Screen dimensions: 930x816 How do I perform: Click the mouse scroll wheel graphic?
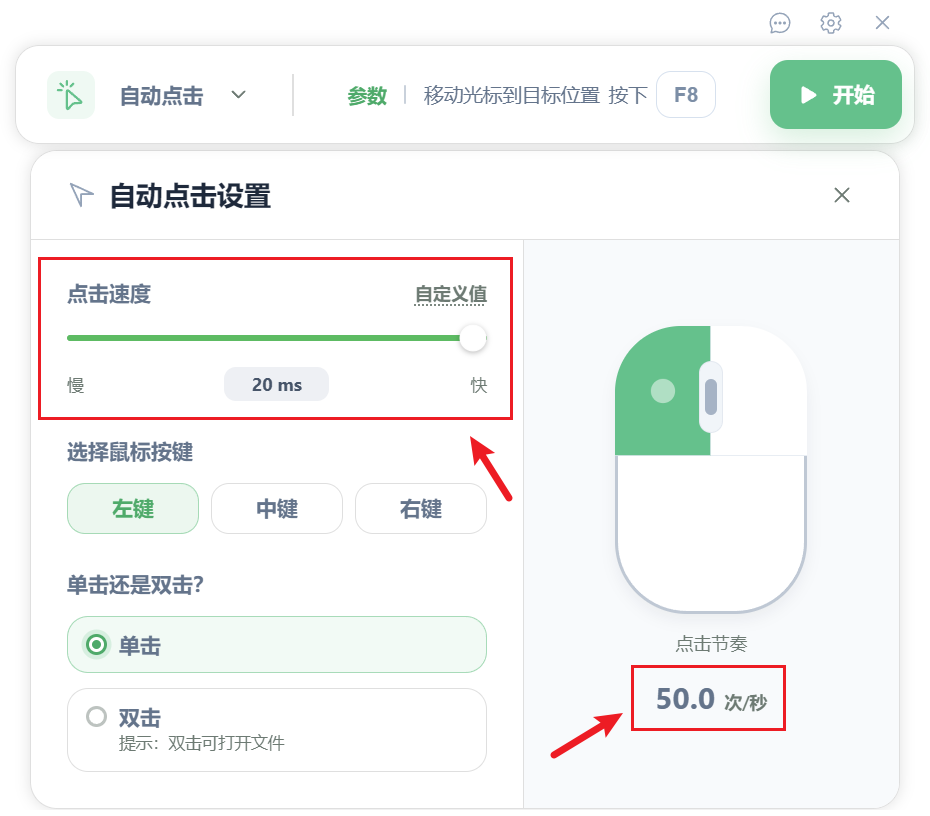(711, 397)
